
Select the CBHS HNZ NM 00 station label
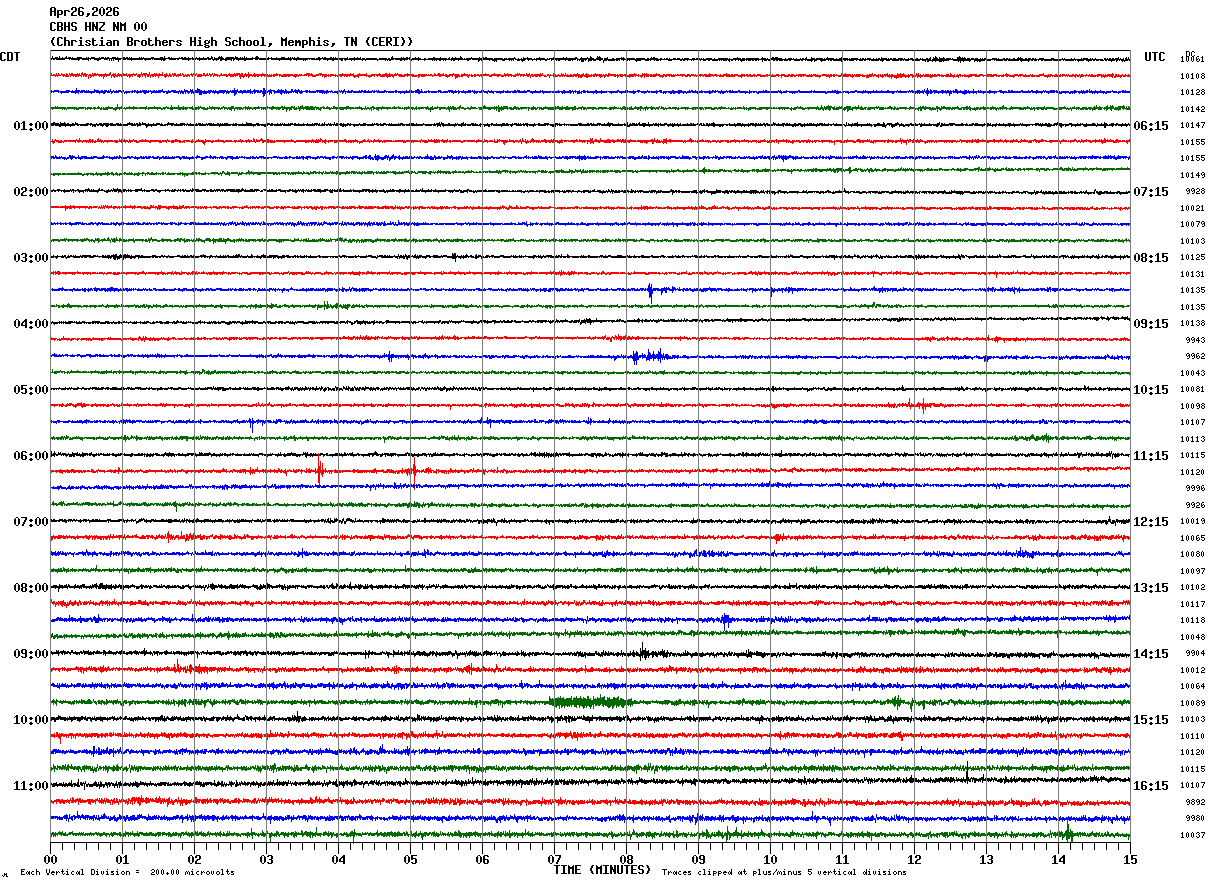coord(98,27)
